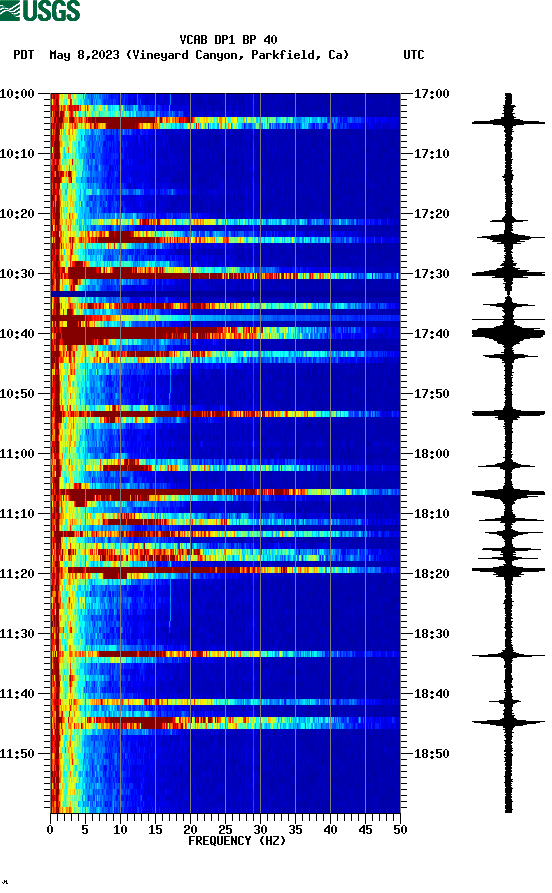552x893 pixels.
Task: Click the "15" frequency axis label
Action: (155, 830)
